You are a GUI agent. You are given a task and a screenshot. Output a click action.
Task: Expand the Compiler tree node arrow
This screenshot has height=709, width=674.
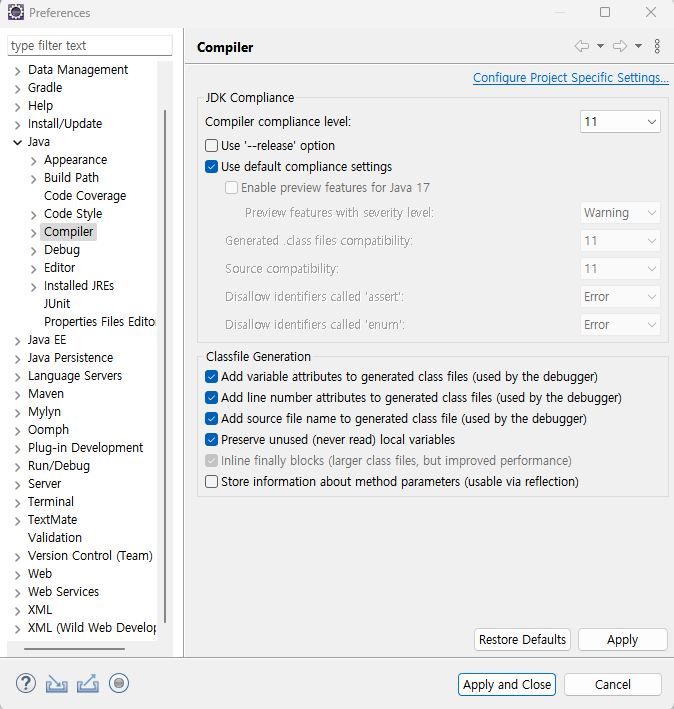coord(33,233)
